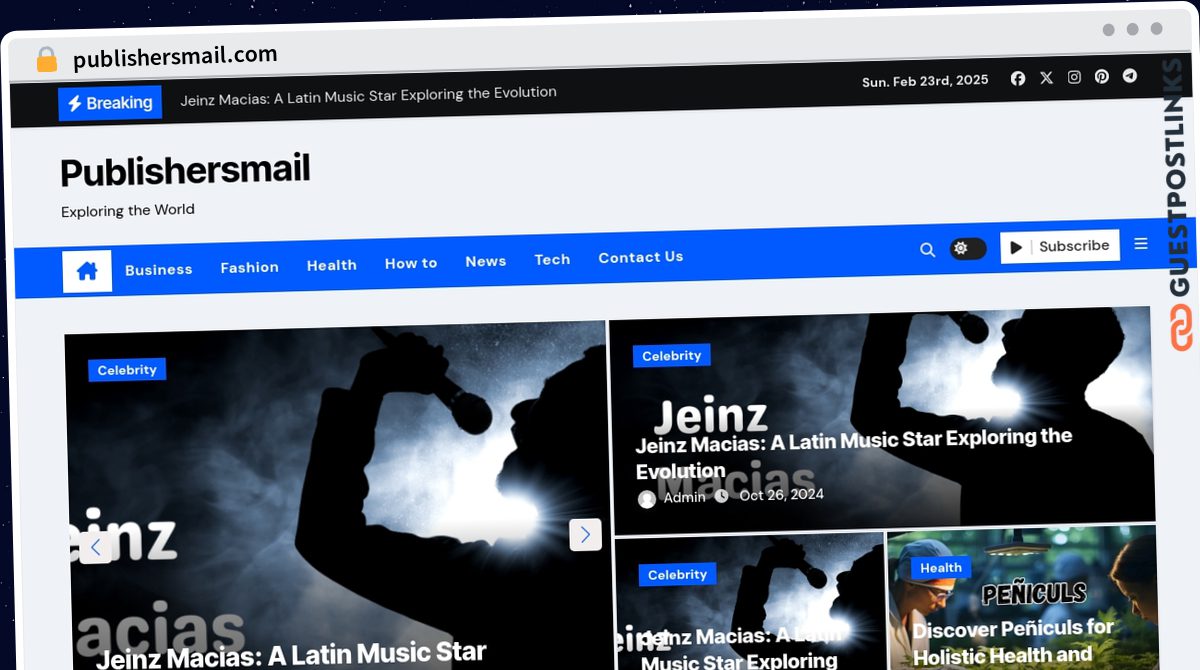Viewport: 1200px width, 670px height.
Task: Click the Exploring the World tagline
Action: point(128,211)
